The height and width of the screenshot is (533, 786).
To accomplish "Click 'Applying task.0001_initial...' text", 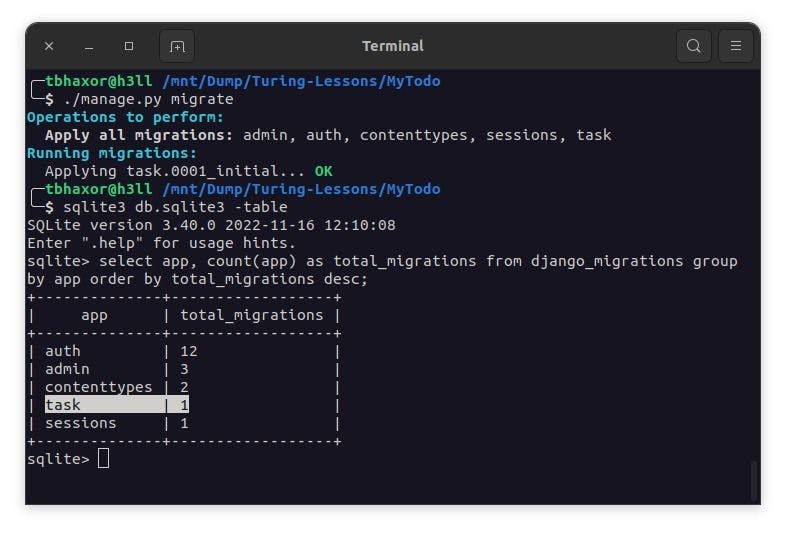I will coord(175,171).
